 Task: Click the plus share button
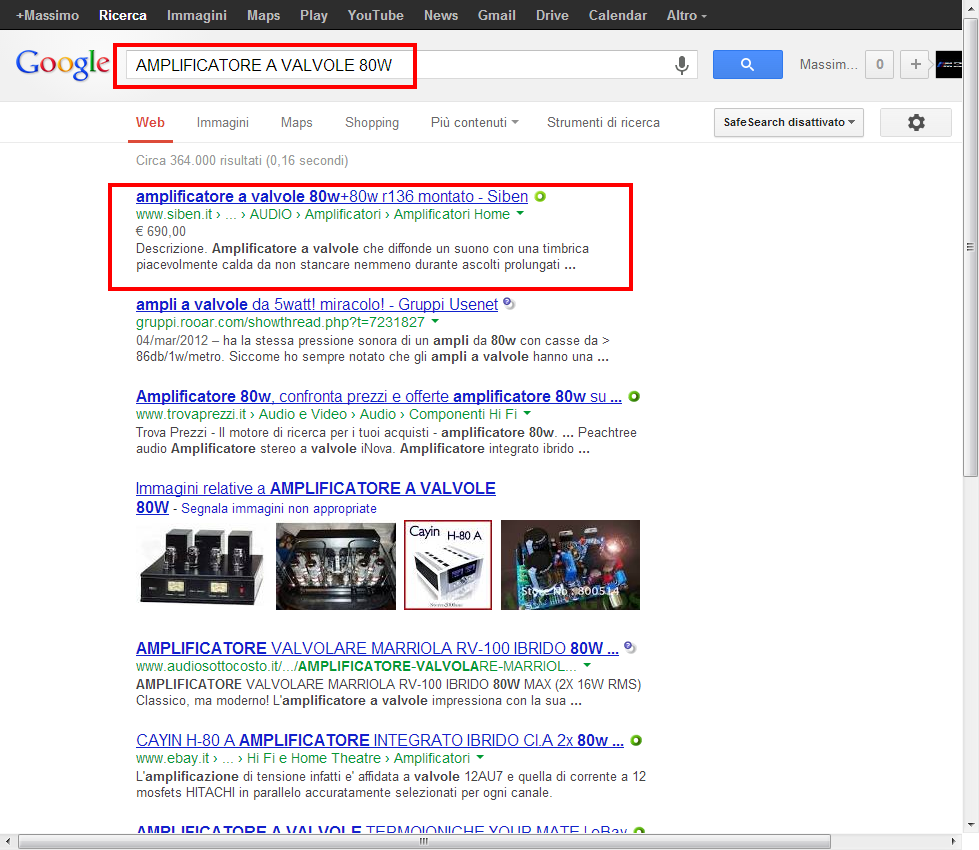coord(915,64)
